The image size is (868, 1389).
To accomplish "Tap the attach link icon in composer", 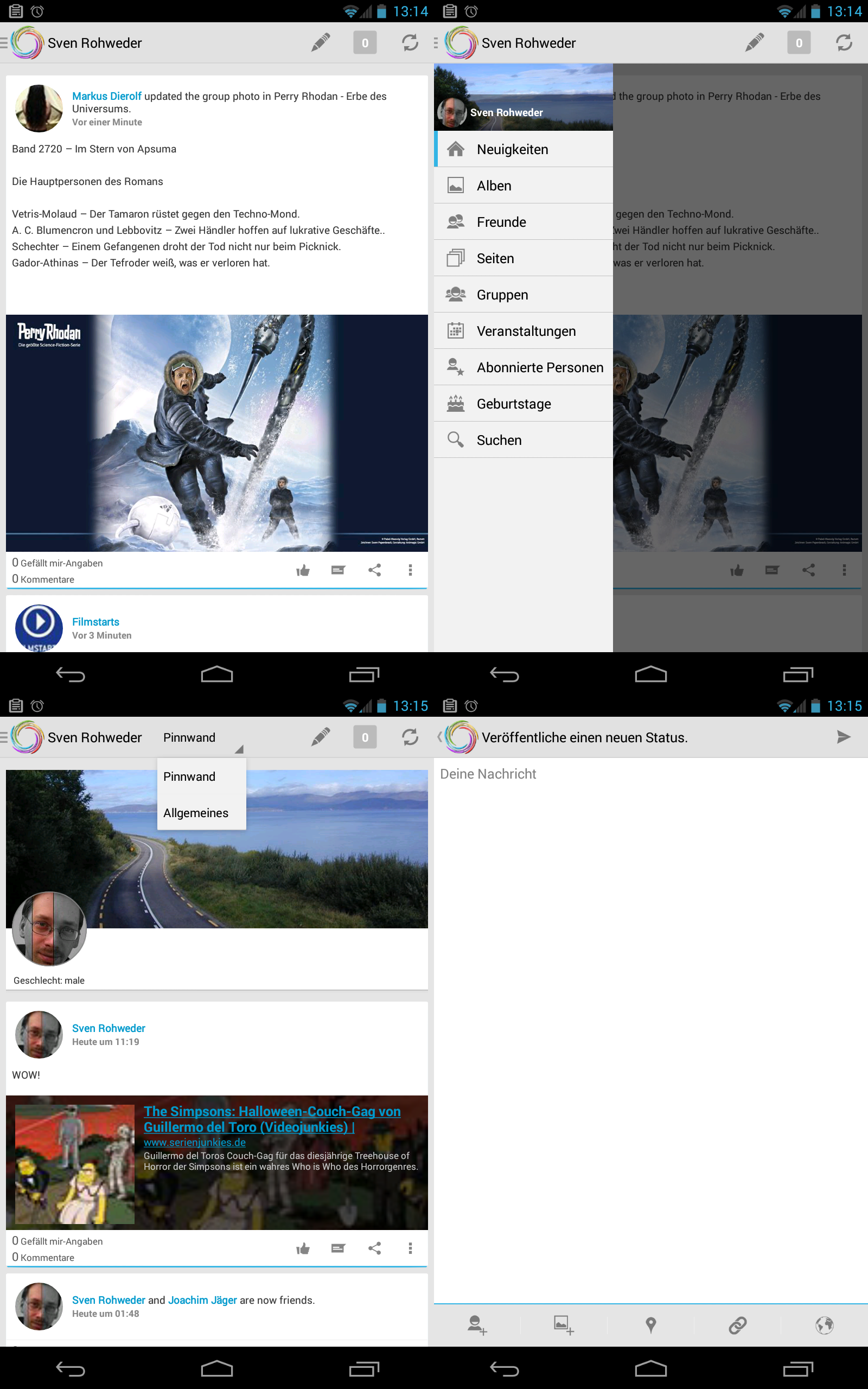I will [x=737, y=1326].
